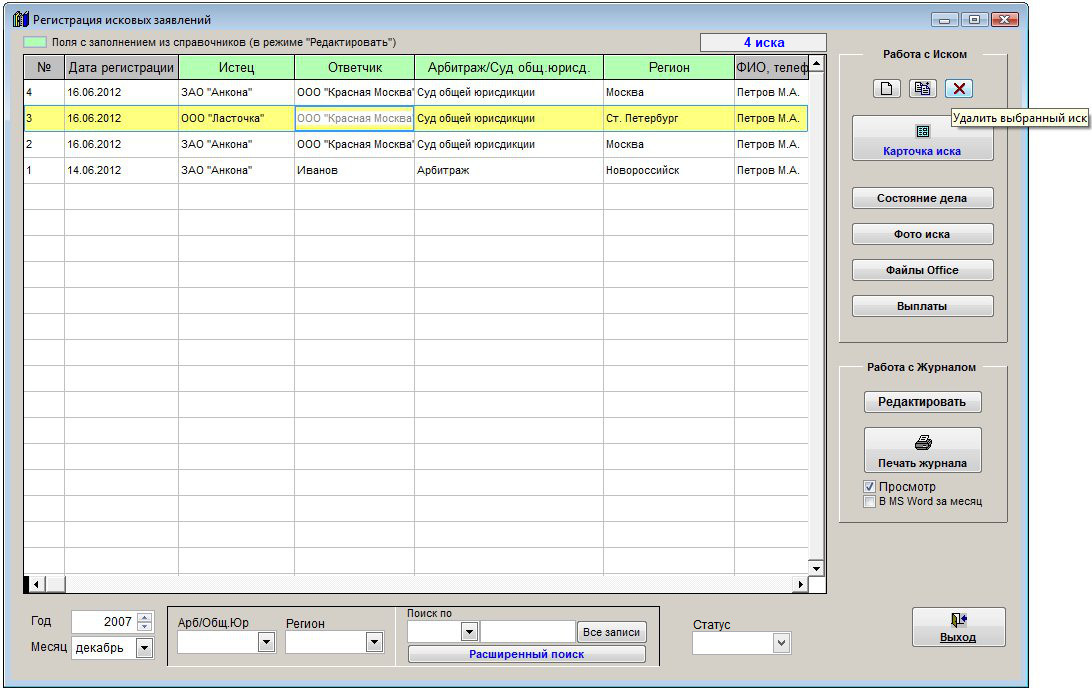
Task: Enable the В MS Word за месяц checkbox
Action: click(869, 501)
